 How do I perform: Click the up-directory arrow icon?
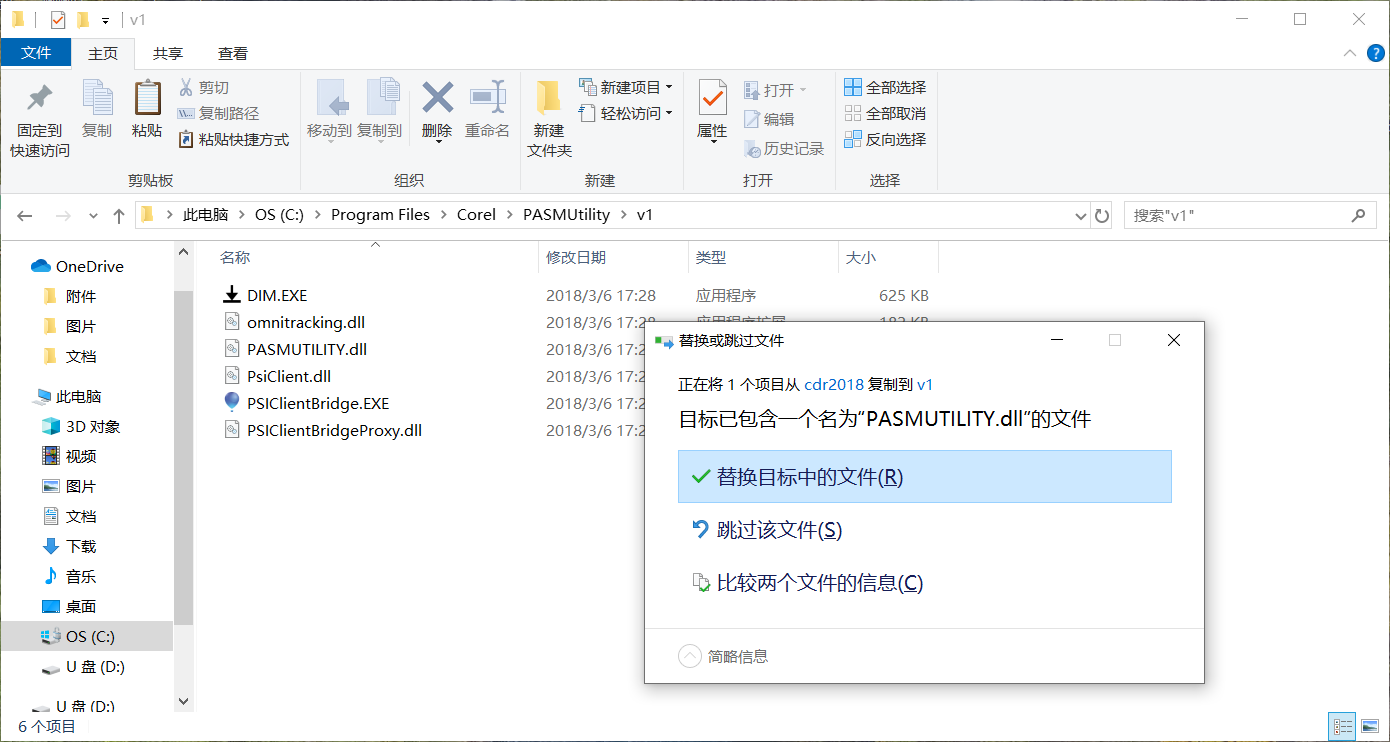coord(119,215)
